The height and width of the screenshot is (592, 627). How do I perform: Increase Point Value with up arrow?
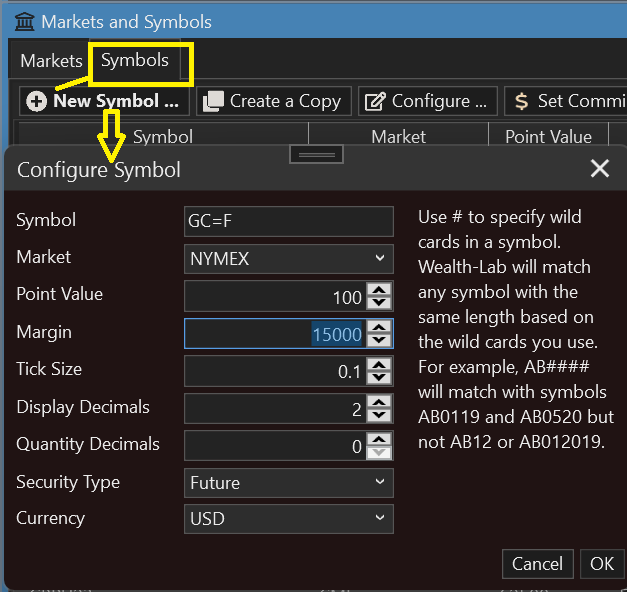coord(379,289)
